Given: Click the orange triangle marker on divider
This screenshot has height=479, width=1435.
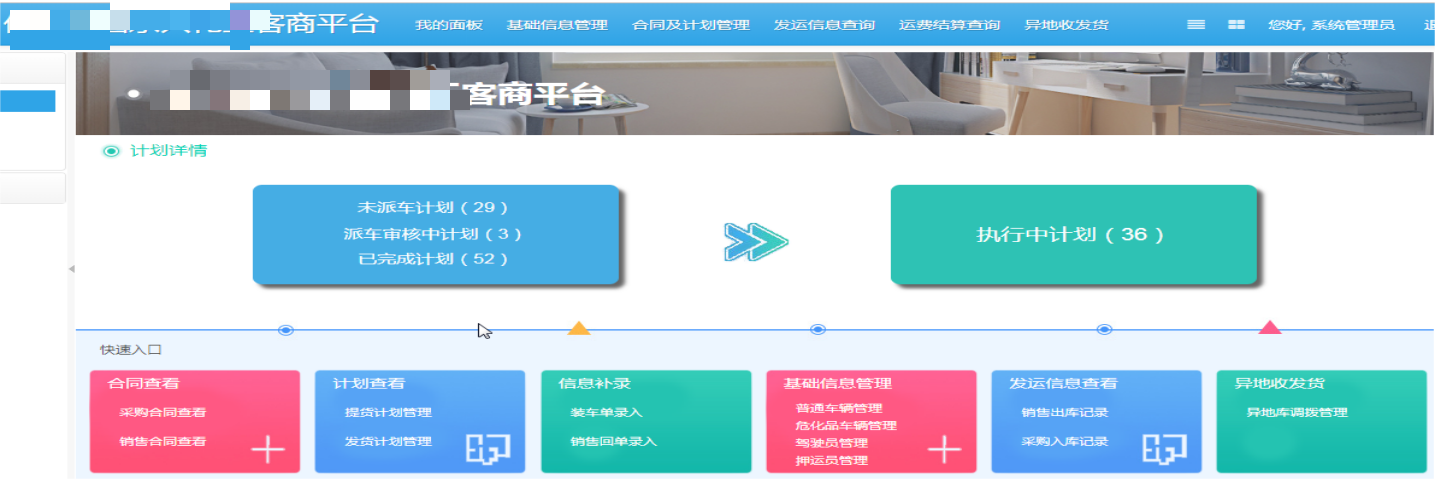Looking at the screenshot, I should pos(579,328).
